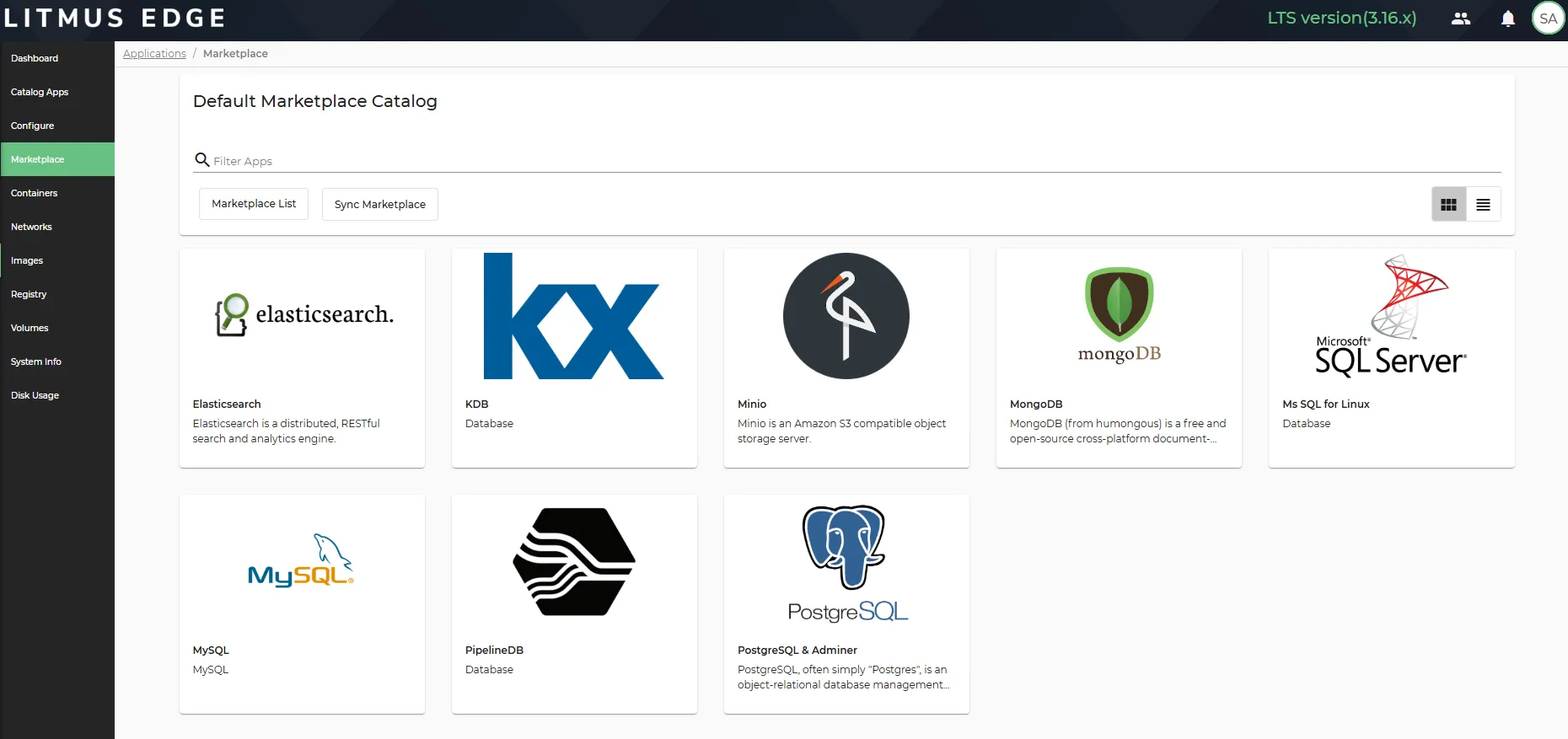This screenshot has height=739, width=1568.
Task: Click the Ms SQL for Linux title
Action: tap(1326, 404)
